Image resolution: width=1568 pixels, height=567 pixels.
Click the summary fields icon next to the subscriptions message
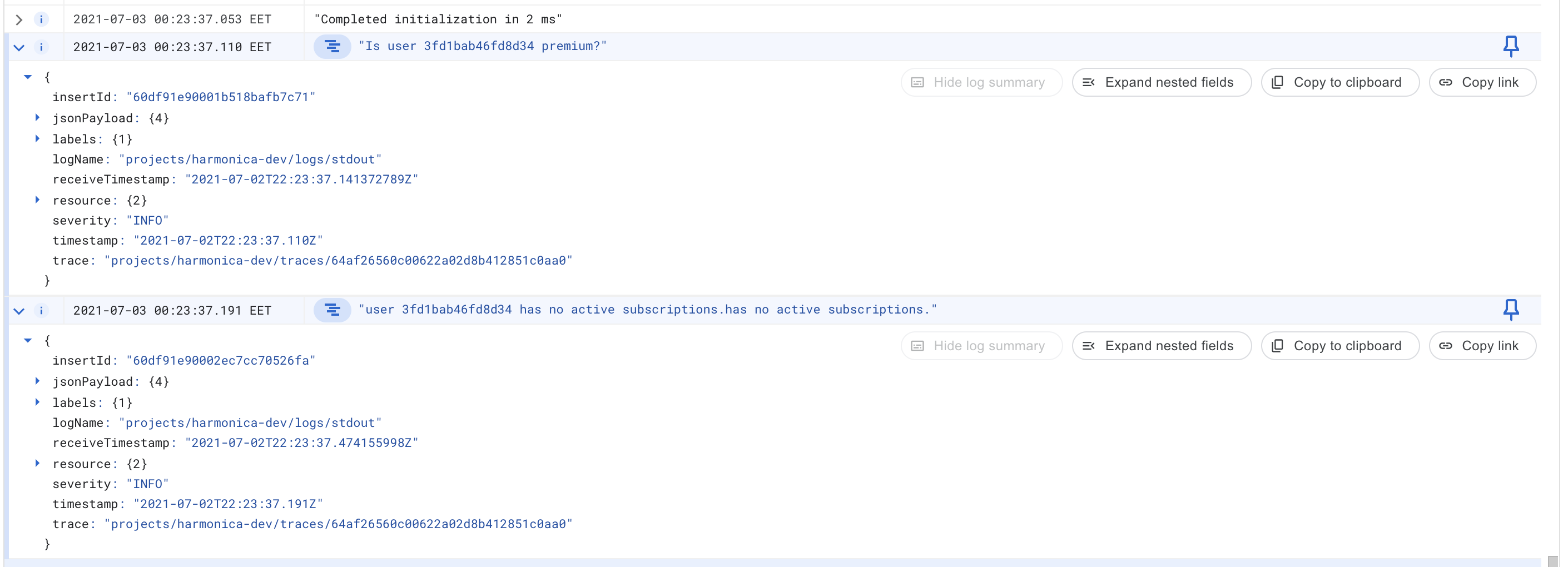point(333,310)
